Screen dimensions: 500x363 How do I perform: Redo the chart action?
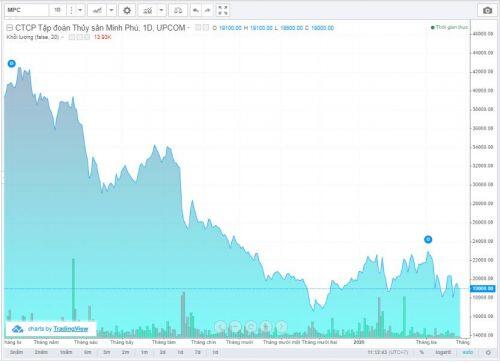coord(208,10)
